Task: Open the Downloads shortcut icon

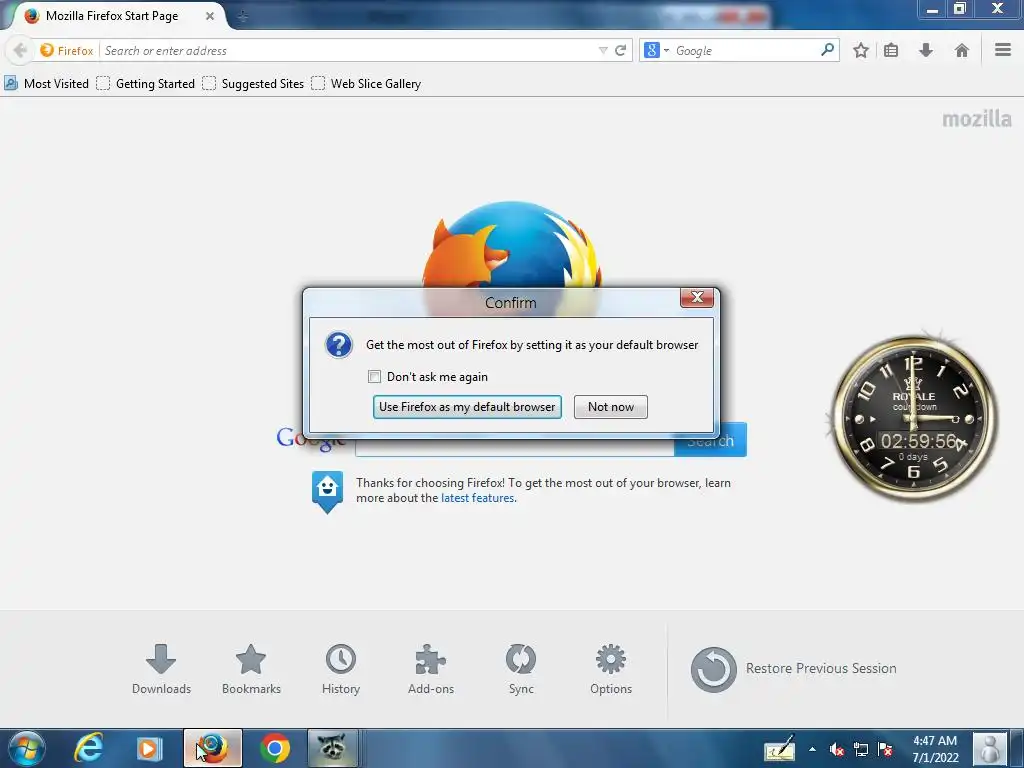Action: click(161, 669)
